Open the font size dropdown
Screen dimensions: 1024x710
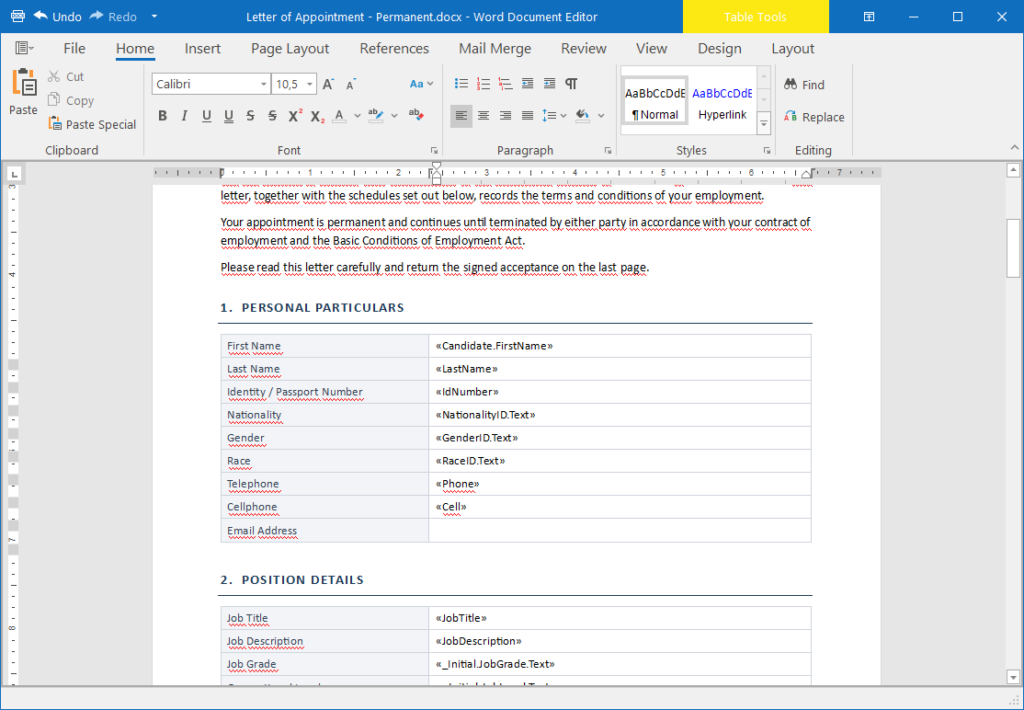point(310,84)
